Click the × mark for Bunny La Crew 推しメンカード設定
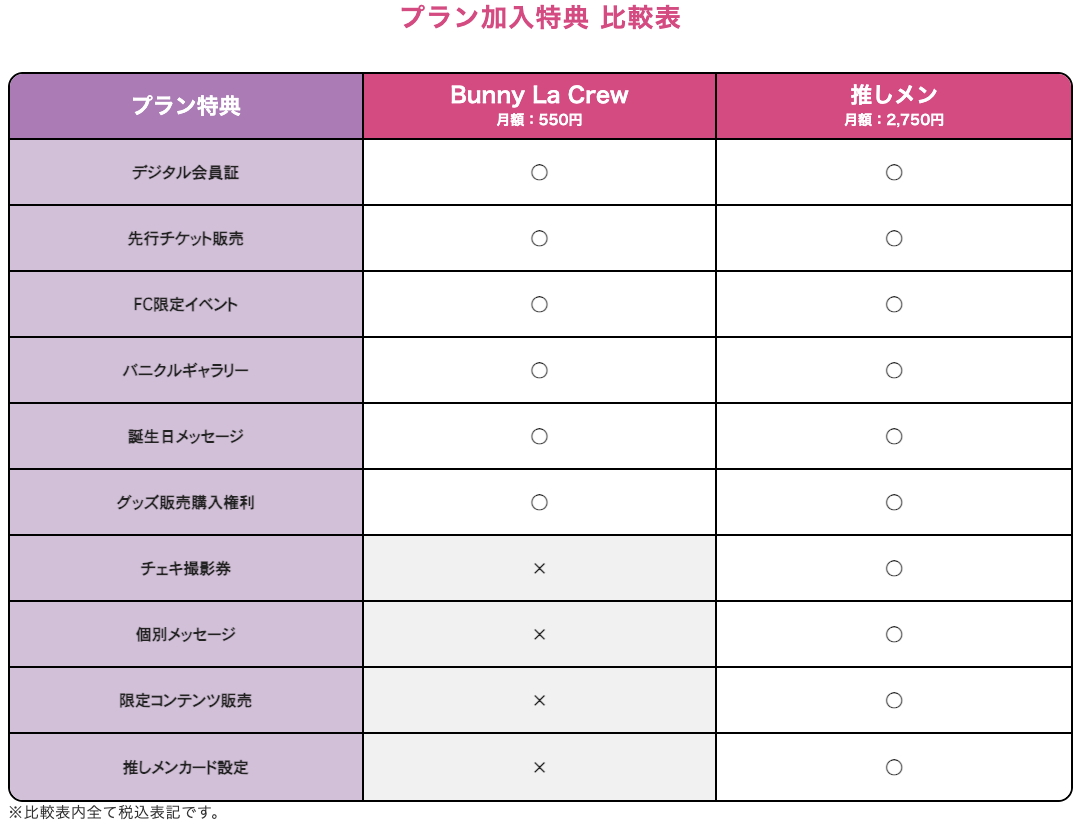 coord(539,767)
